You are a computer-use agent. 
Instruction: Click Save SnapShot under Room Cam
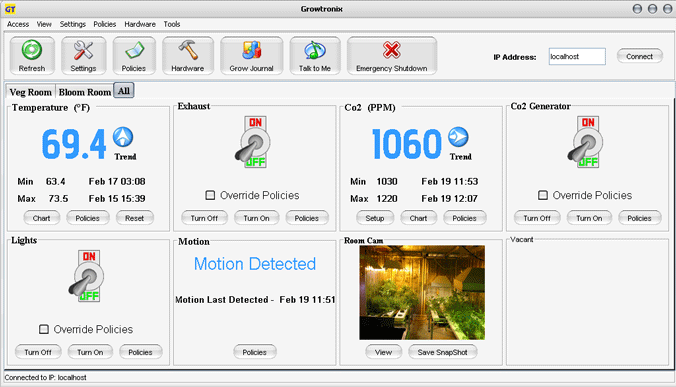point(442,352)
